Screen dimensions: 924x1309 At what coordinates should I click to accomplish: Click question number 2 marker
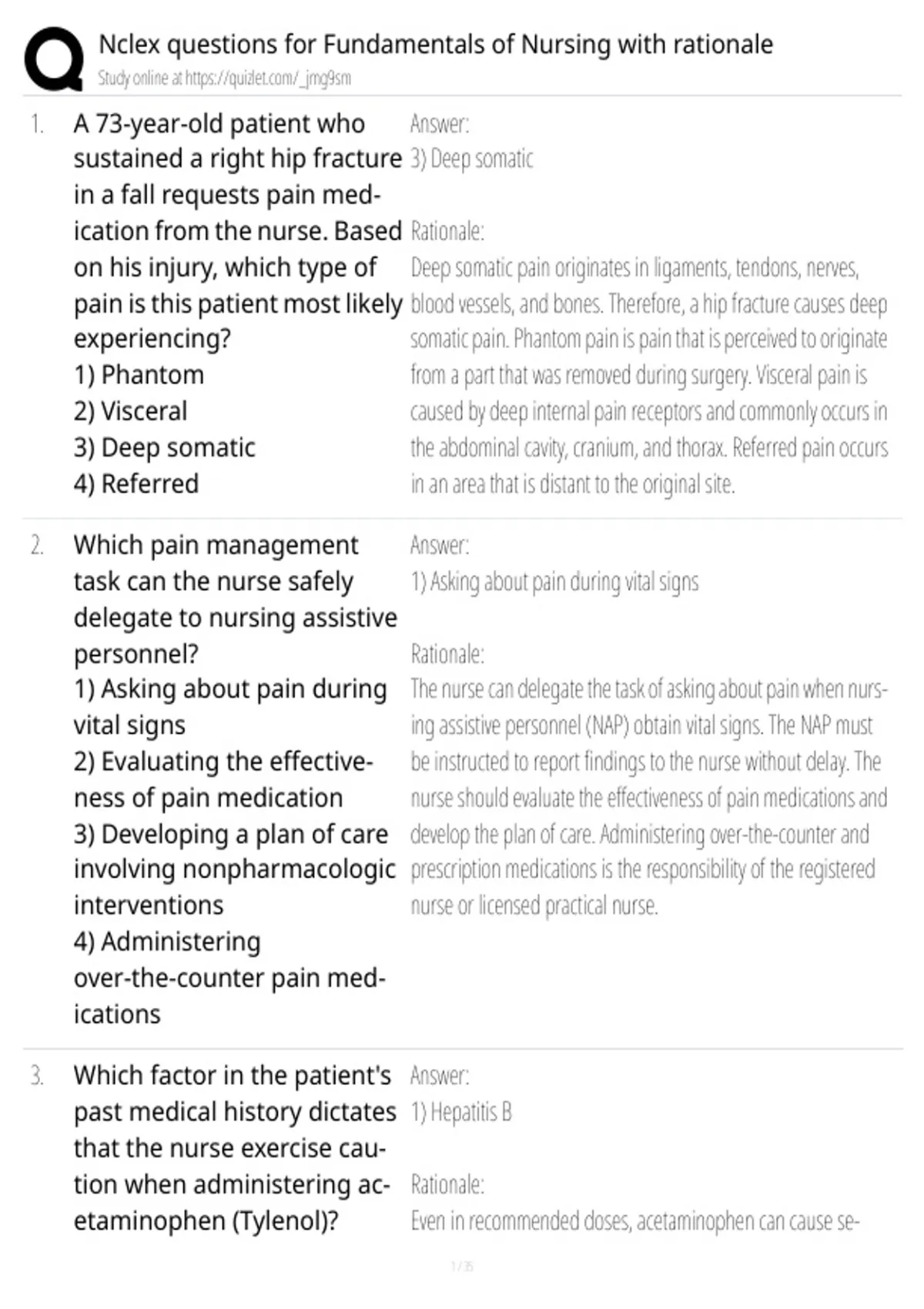[37, 545]
